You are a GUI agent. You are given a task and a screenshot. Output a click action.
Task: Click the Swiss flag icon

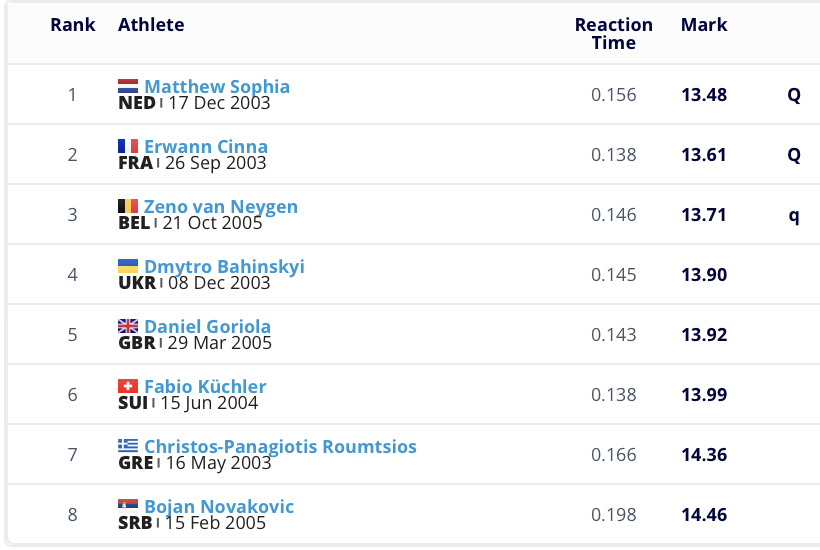tap(128, 387)
